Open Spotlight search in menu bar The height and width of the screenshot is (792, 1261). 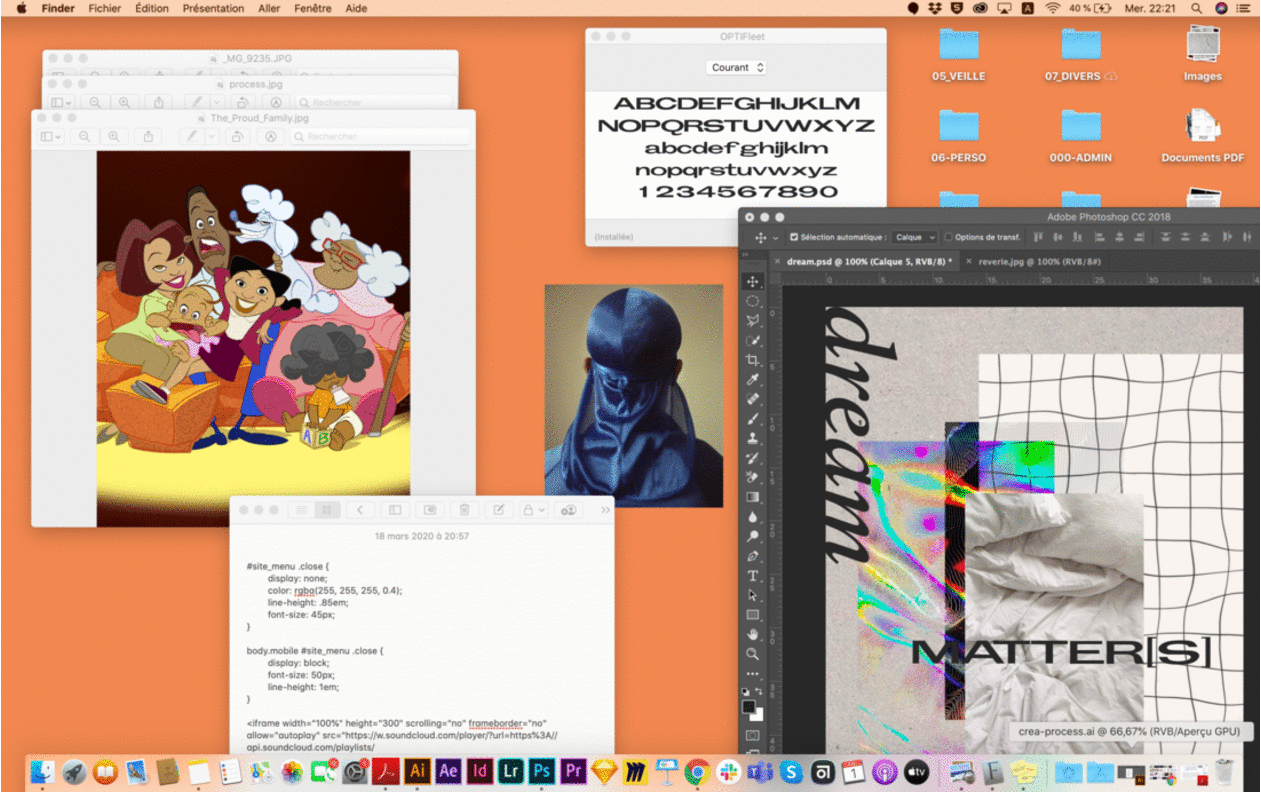tap(1197, 8)
